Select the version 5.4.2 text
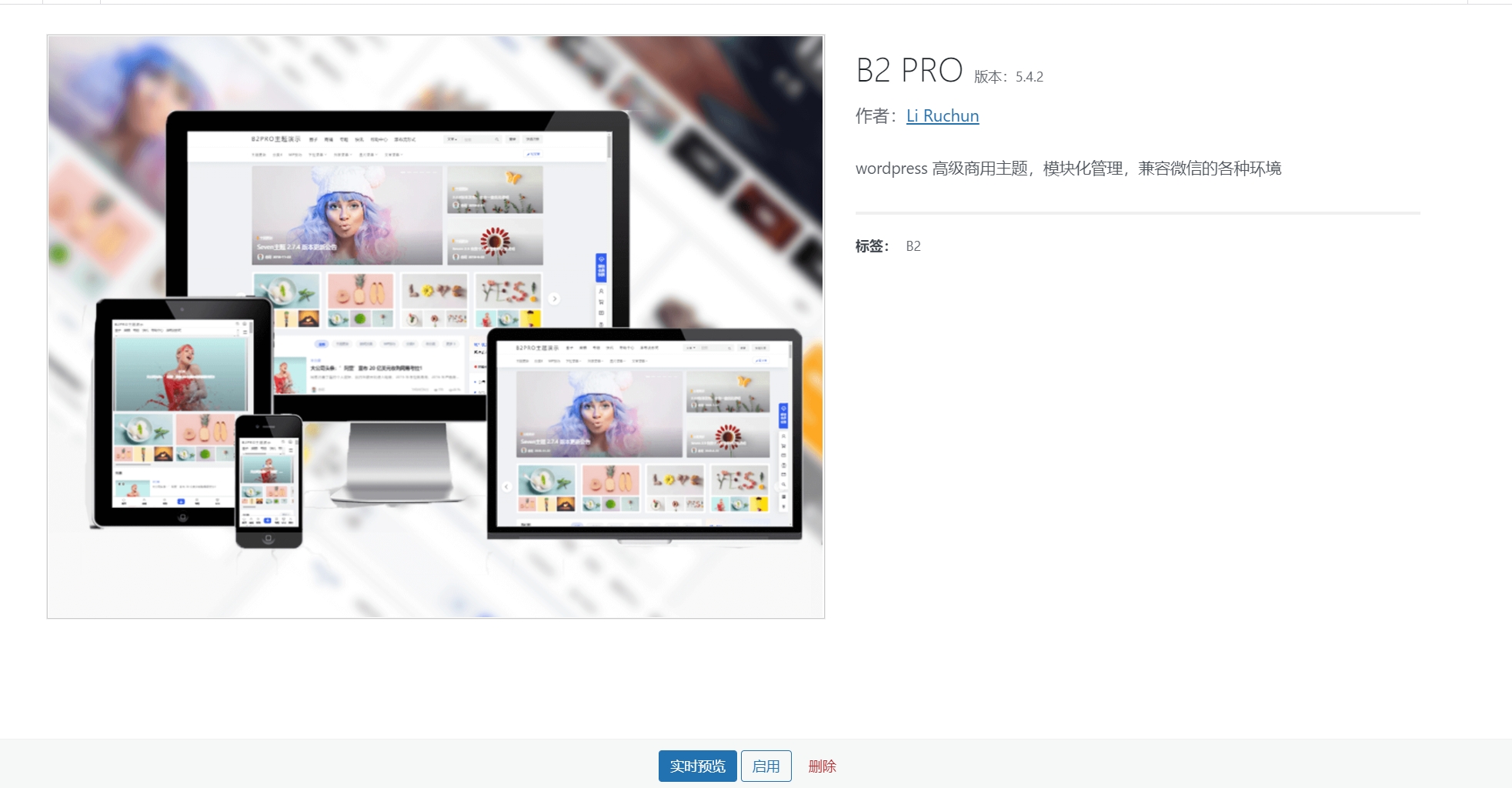This screenshot has width=1512, height=788. 1008,76
